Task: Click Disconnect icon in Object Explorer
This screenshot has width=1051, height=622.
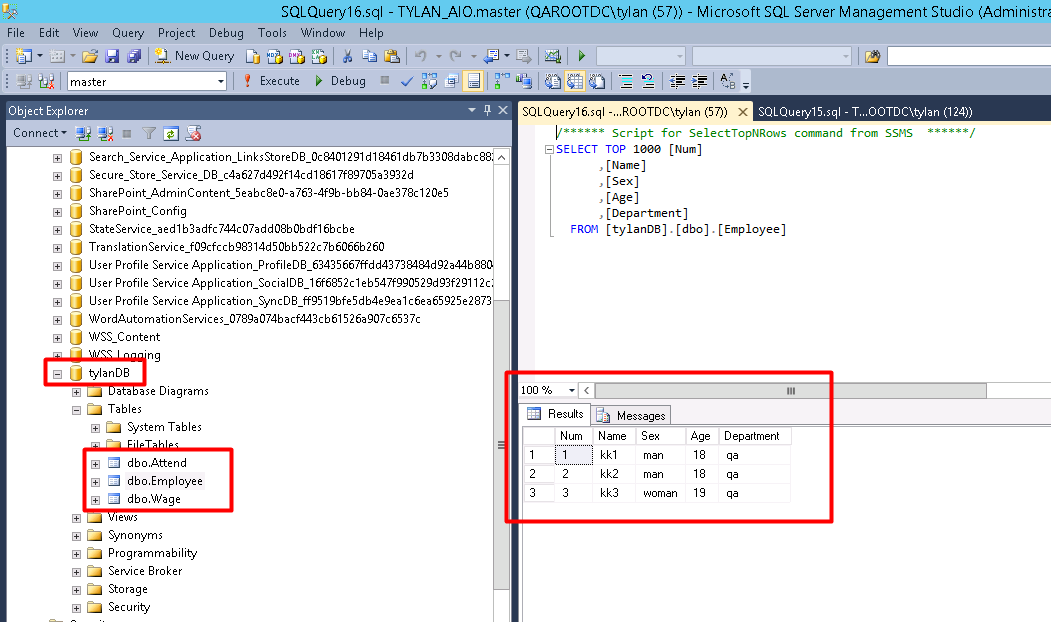Action: point(105,133)
